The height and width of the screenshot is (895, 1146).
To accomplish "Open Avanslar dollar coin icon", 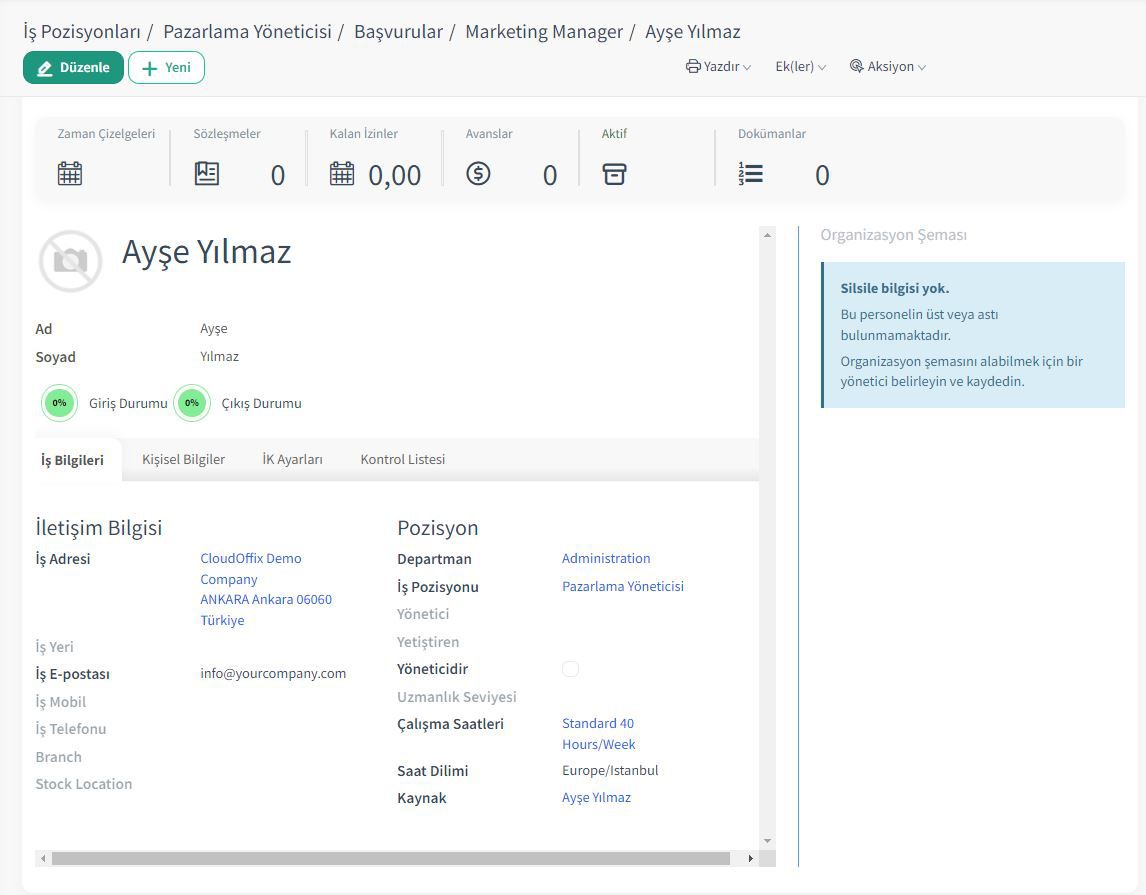I will pyautogui.click(x=478, y=174).
